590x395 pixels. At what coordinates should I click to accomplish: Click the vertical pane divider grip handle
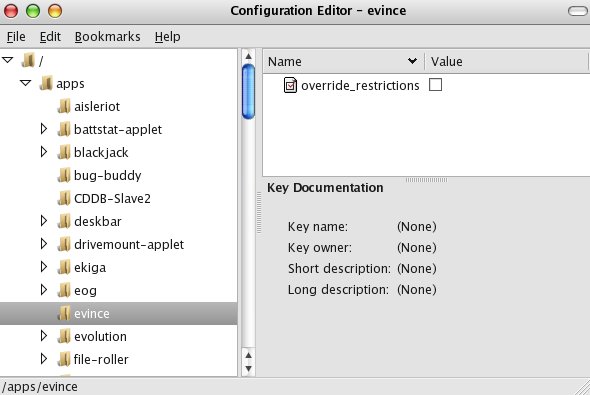[259, 213]
